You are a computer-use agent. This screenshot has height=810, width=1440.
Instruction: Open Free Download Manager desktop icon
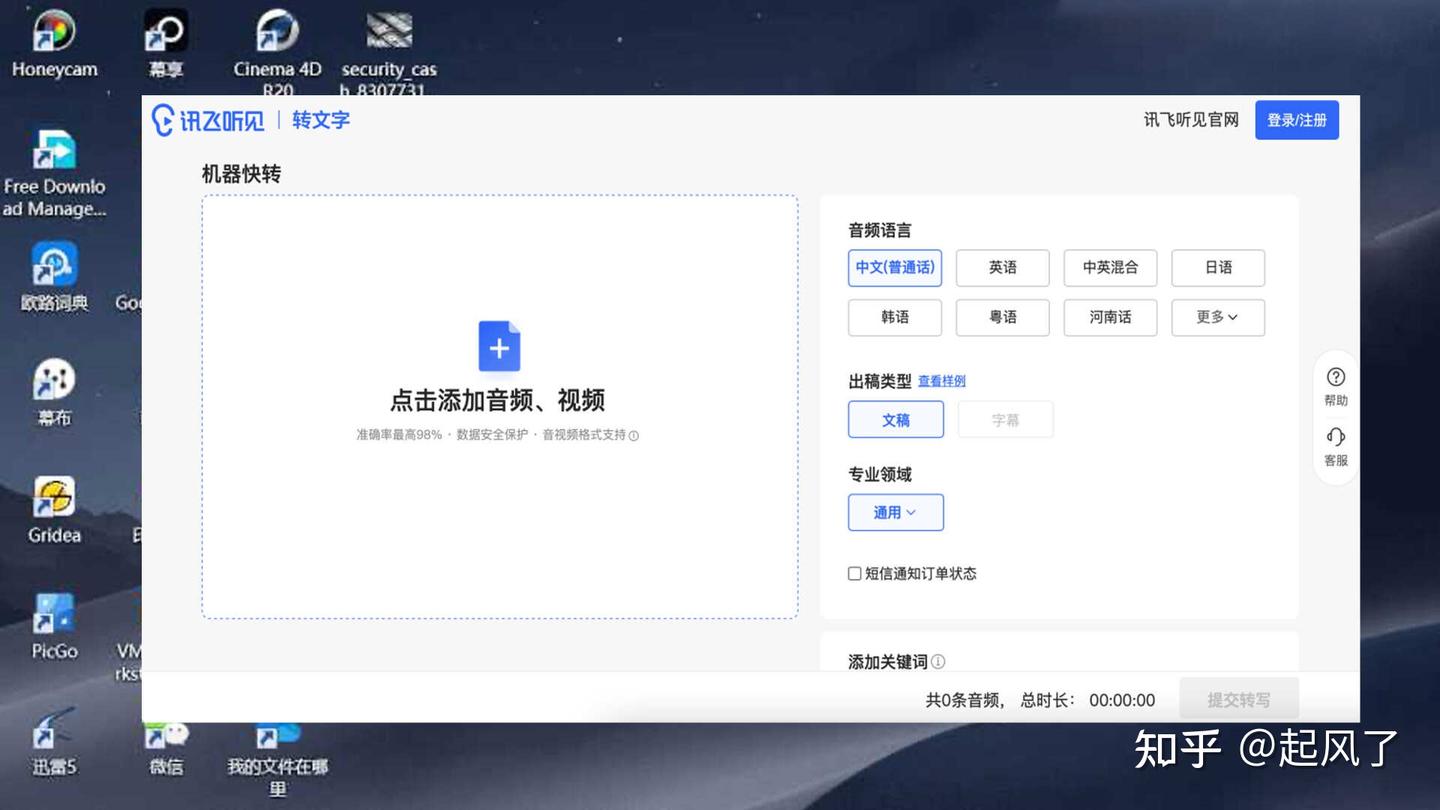pos(54,173)
